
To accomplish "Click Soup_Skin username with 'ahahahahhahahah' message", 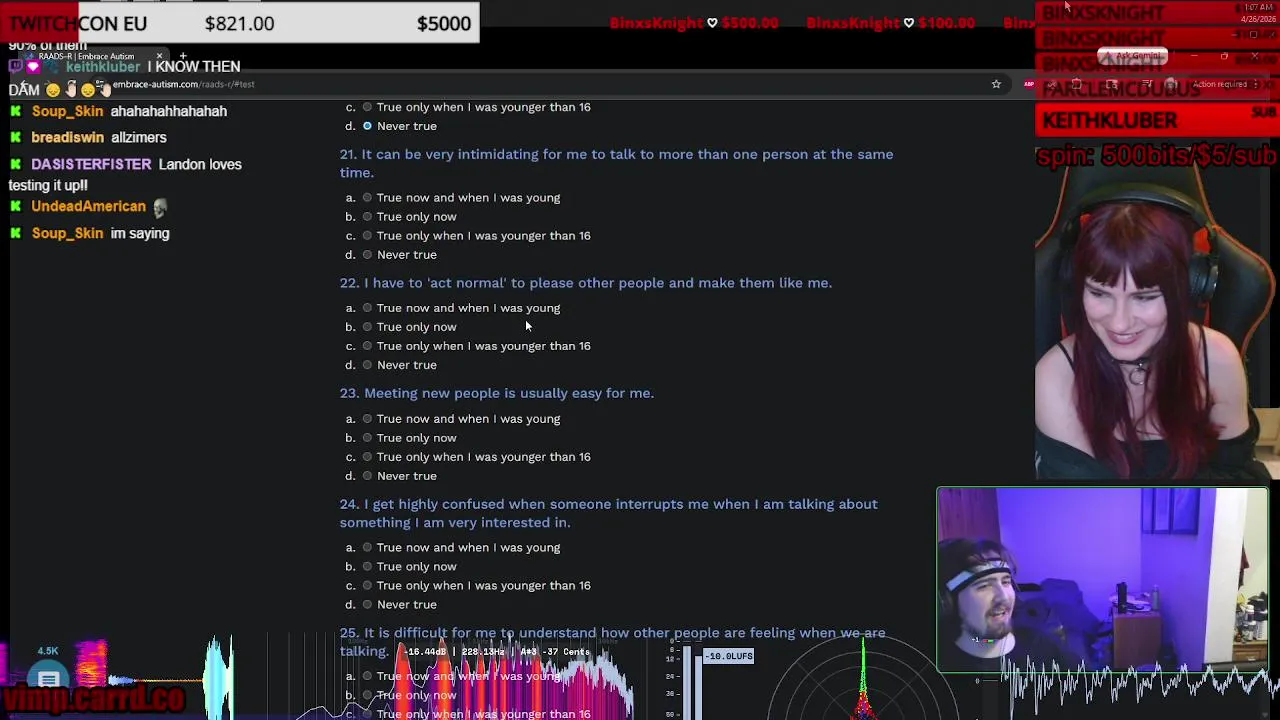I will pyautogui.click(x=67, y=111).
